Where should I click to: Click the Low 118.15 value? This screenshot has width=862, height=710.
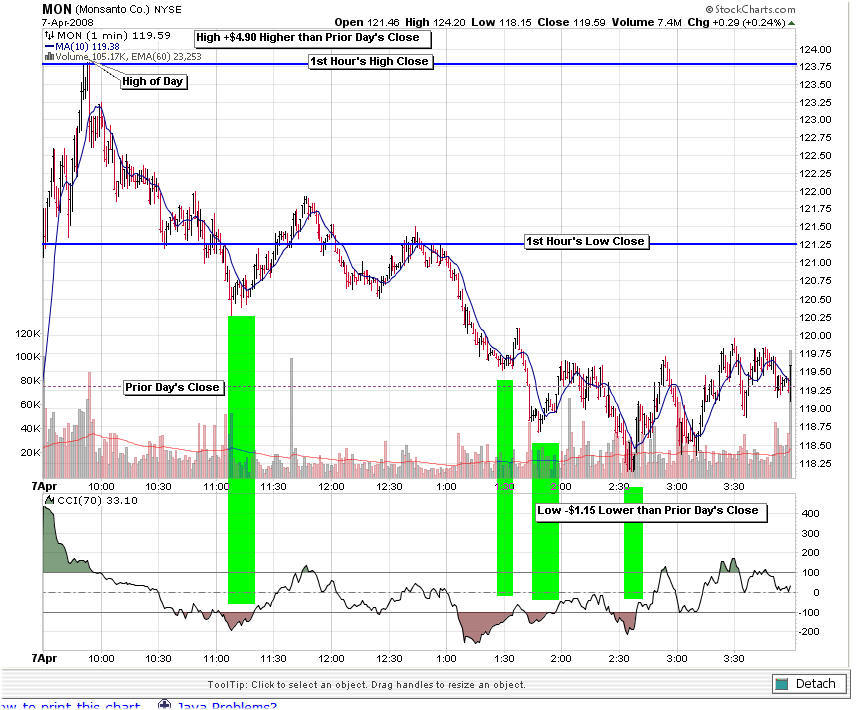(501, 23)
